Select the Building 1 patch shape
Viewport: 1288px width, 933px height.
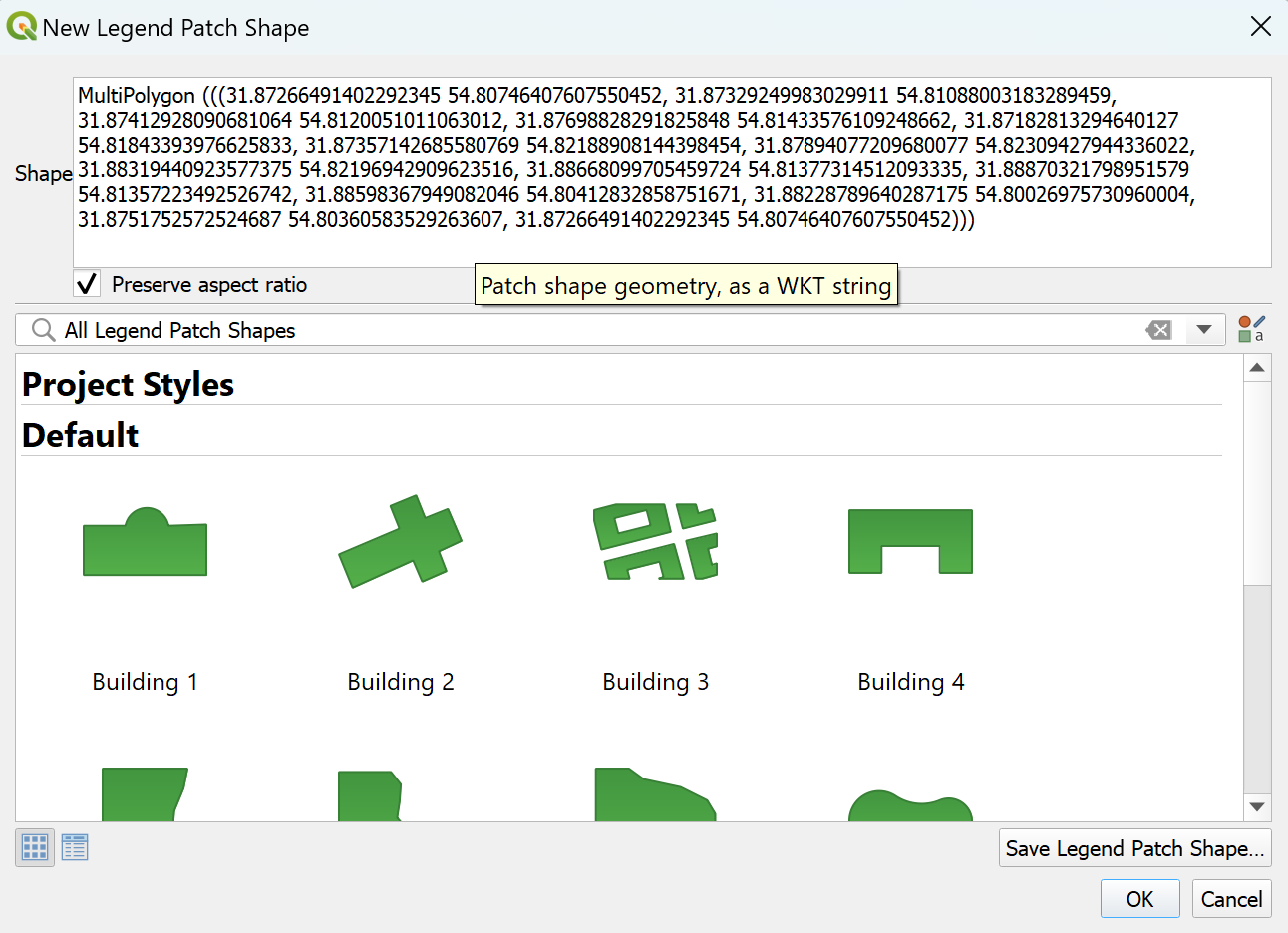click(x=145, y=542)
